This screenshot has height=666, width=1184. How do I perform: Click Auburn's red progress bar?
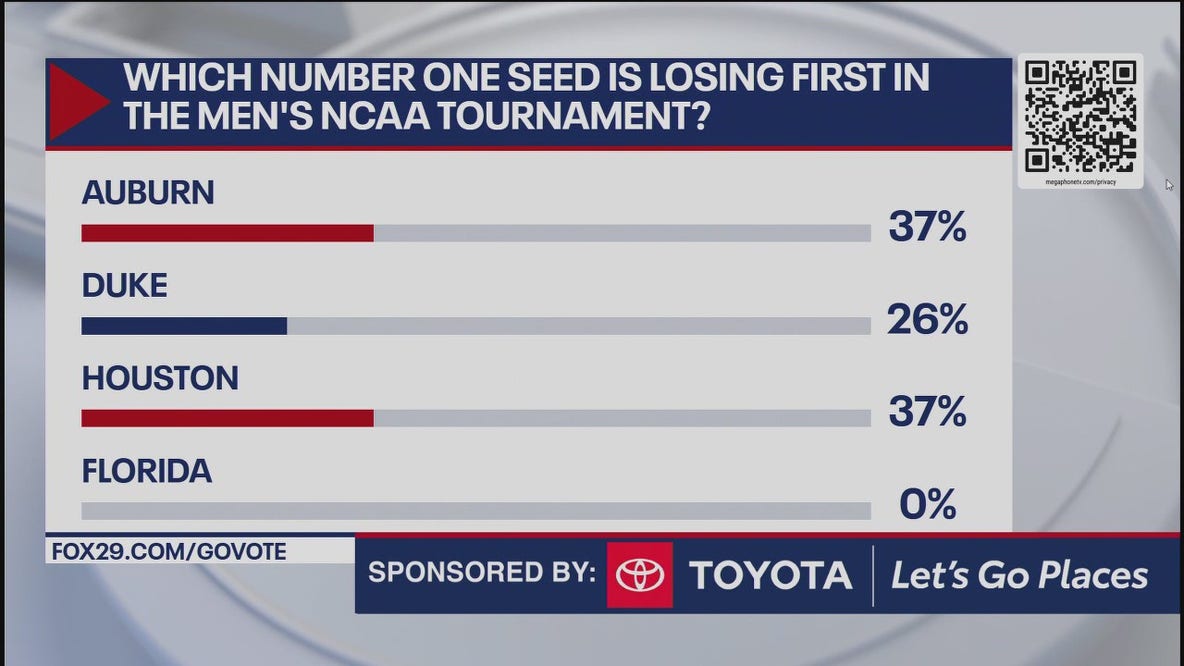227,233
